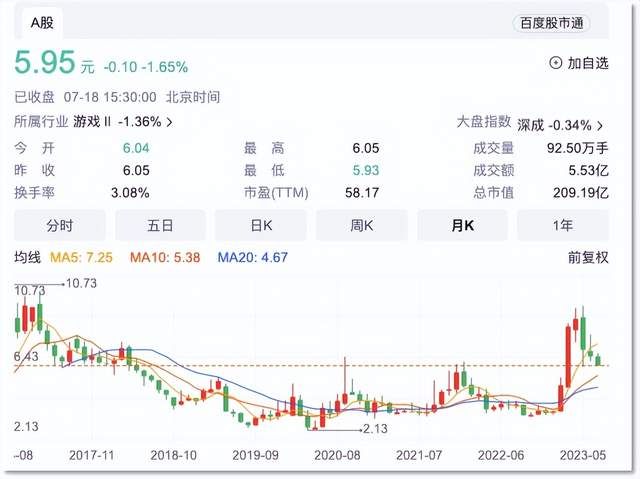Click the 2.13 low price marker on chart

pos(374,428)
